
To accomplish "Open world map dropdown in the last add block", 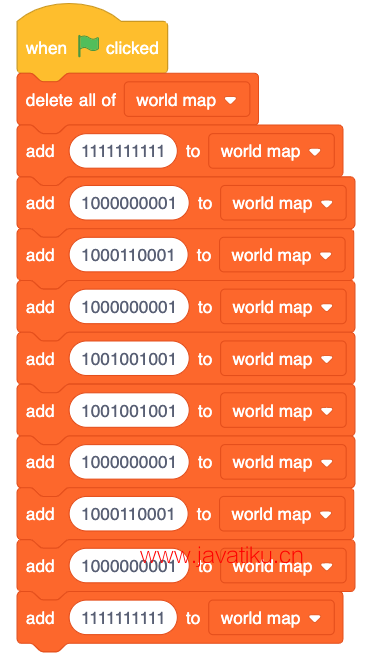I will tap(271, 618).
